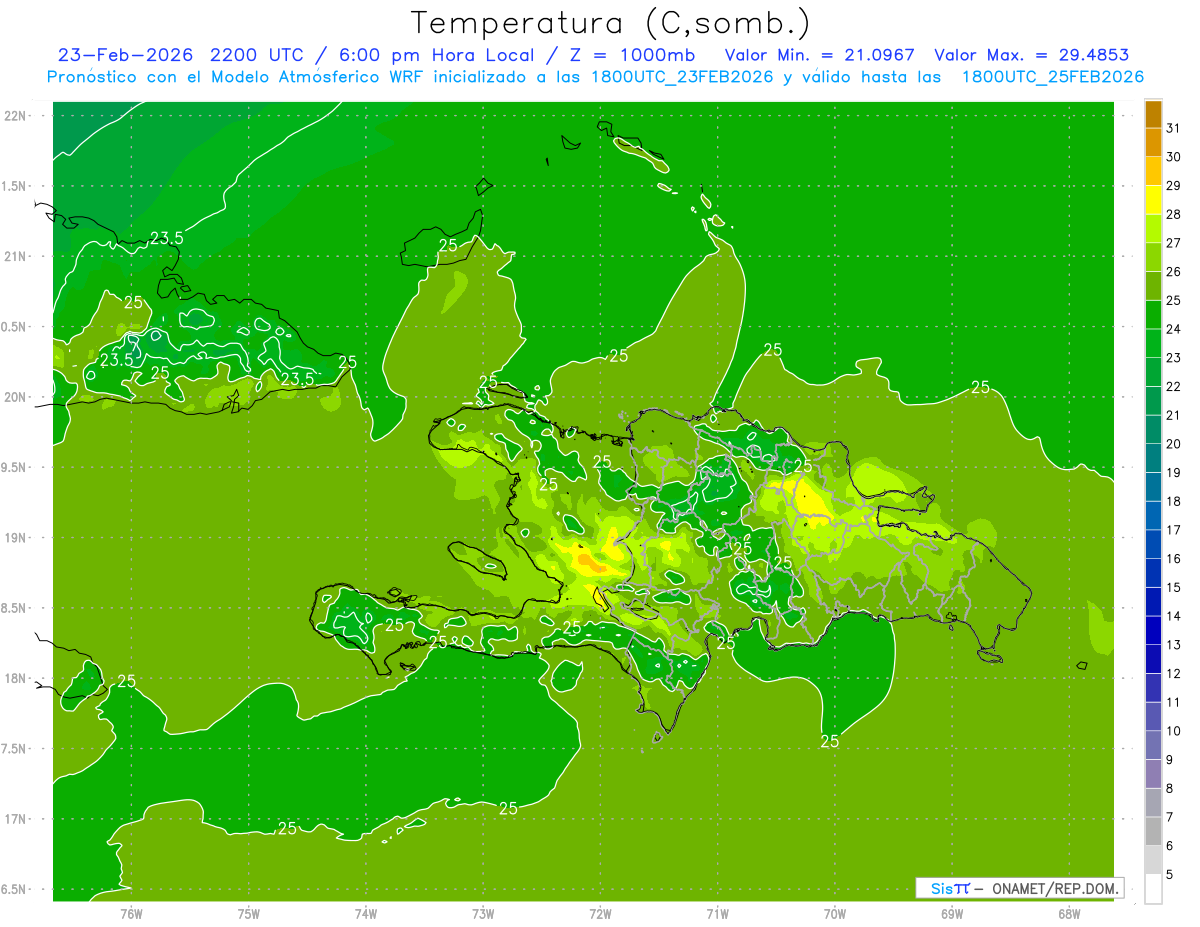Pick the lime swatch between 27 and 28
The height and width of the screenshot is (927, 1200).
click(x=1153, y=228)
